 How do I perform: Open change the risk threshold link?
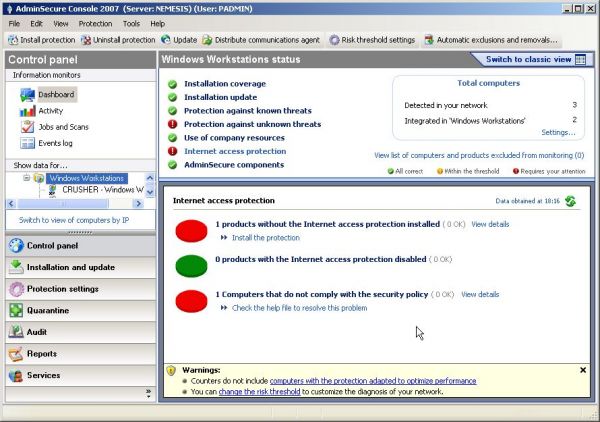pos(259,392)
